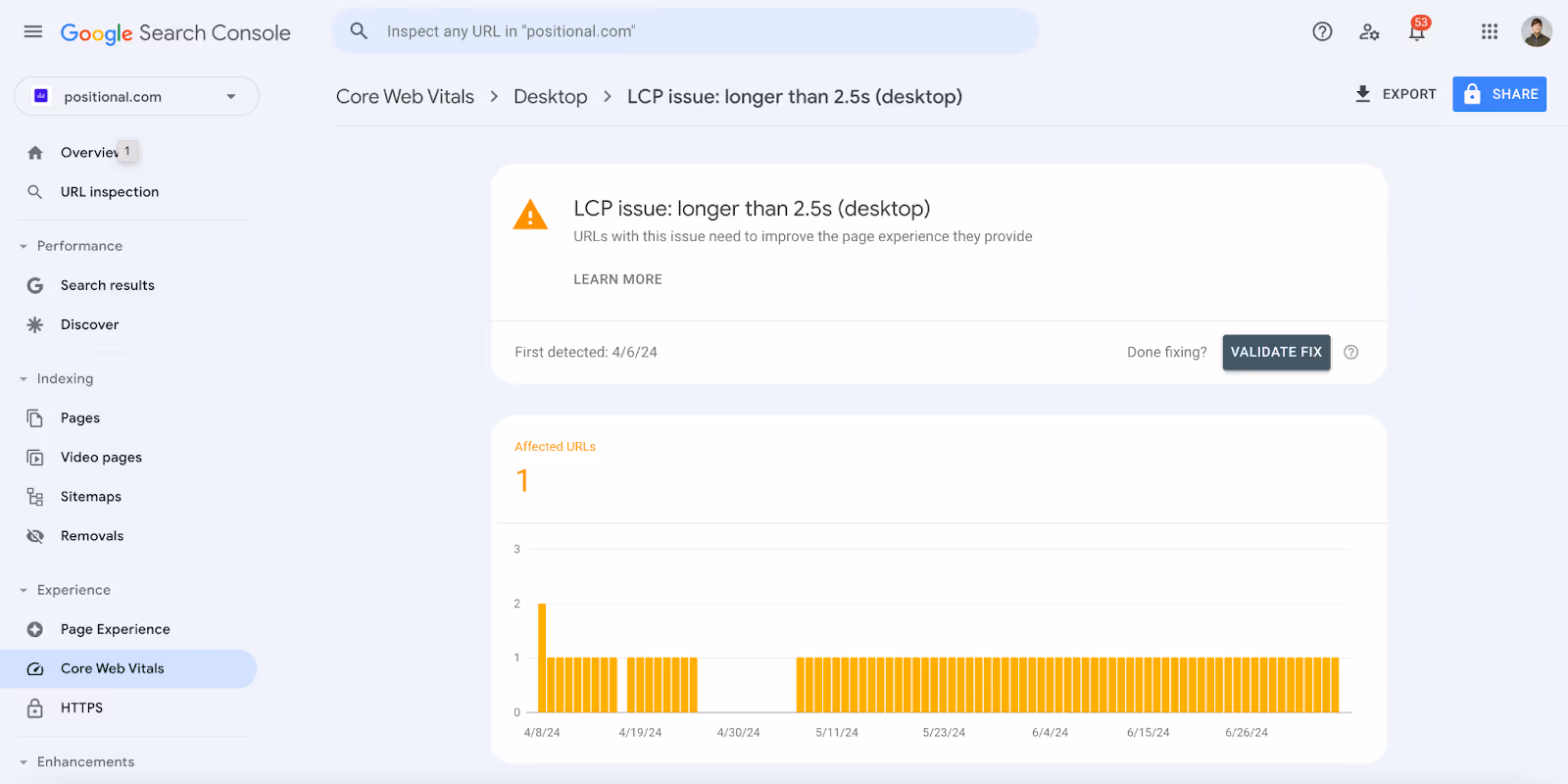This screenshot has width=1568, height=784.
Task: Open the positional.com property dropdown
Action: click(136, 96)
